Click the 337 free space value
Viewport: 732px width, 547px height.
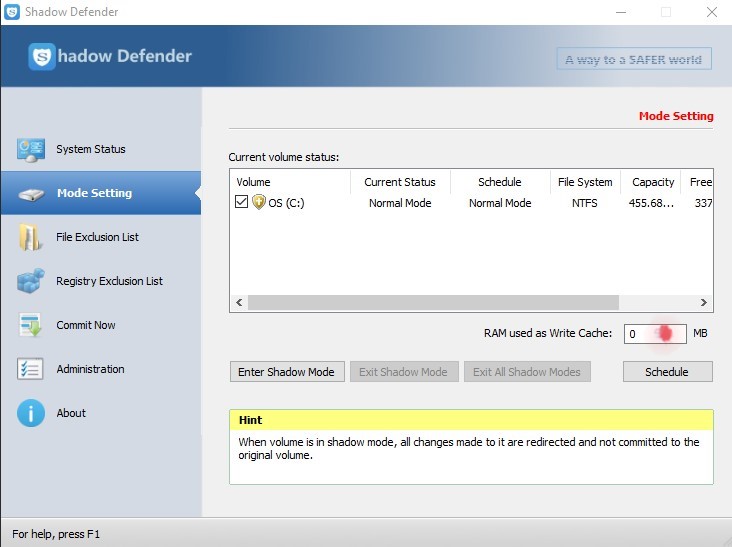pyautogui.click(x=703, y=203)
